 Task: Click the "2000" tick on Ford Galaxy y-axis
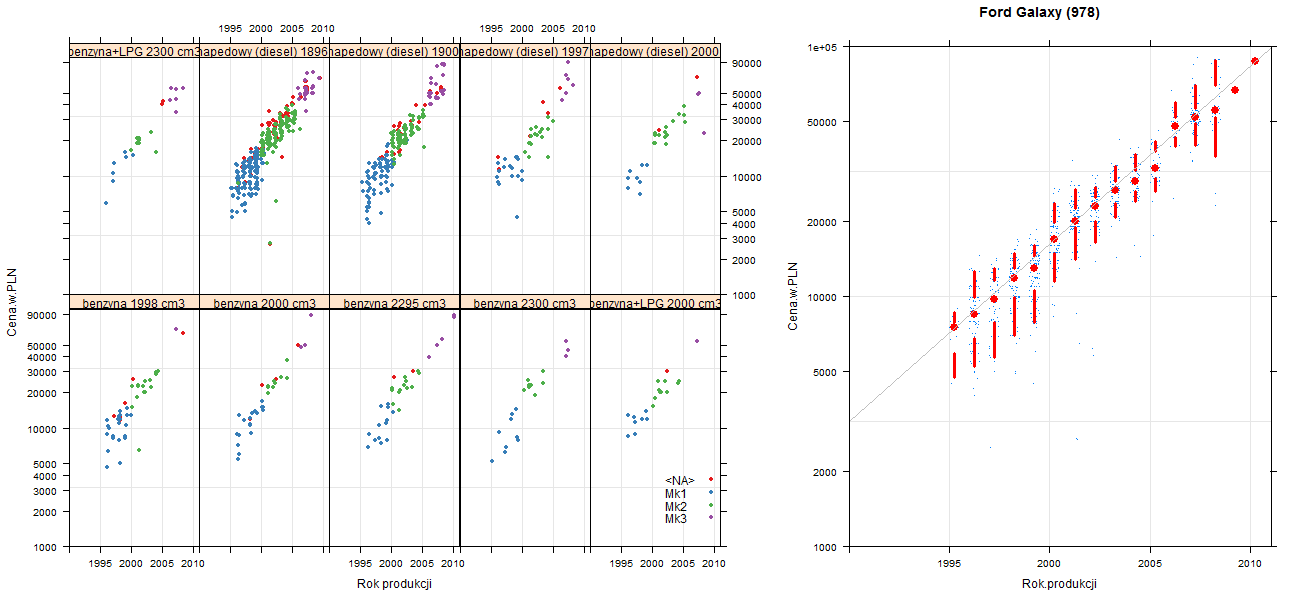tap(826, 471)
